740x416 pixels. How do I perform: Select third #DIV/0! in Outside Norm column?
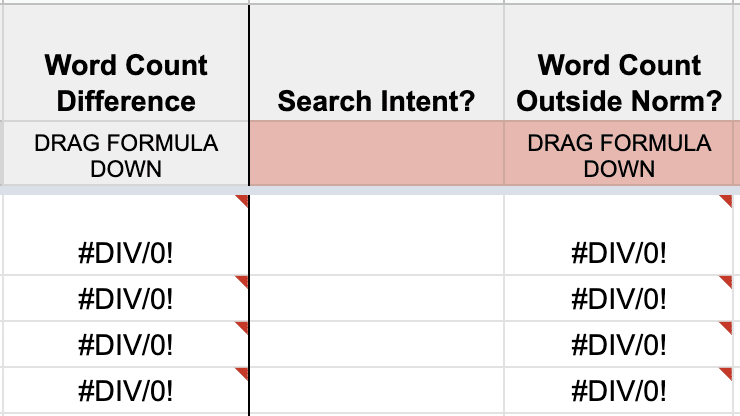(619, 345)
